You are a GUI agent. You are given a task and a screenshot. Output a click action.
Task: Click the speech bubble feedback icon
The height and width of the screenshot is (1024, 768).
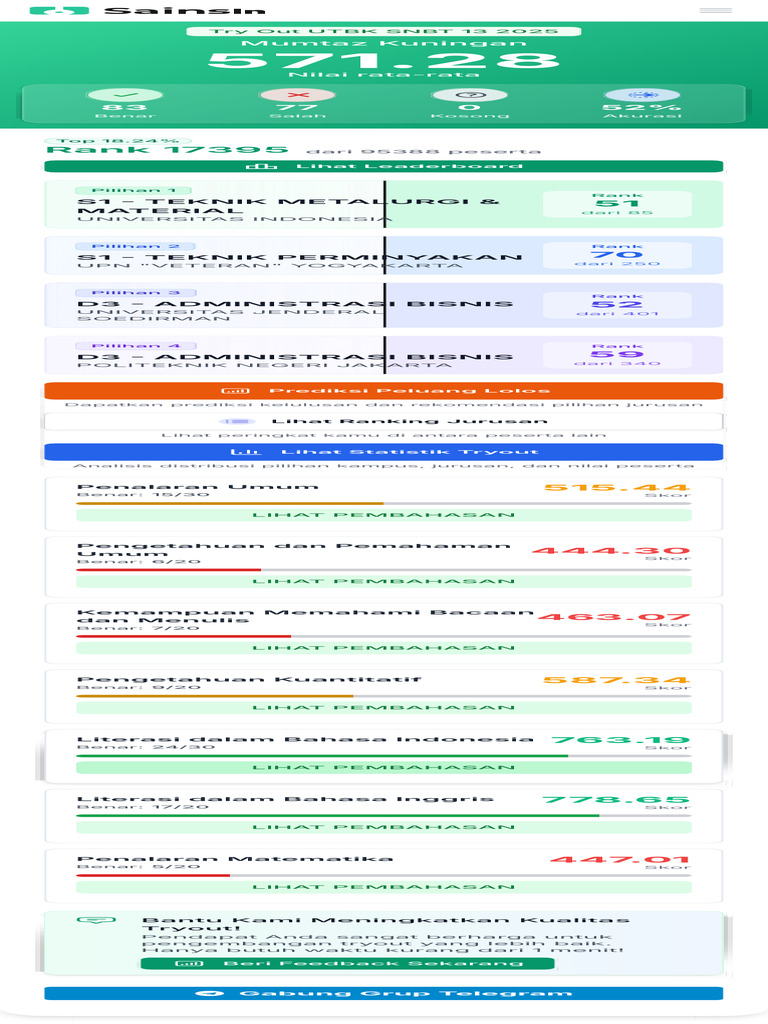click(97, 920)
